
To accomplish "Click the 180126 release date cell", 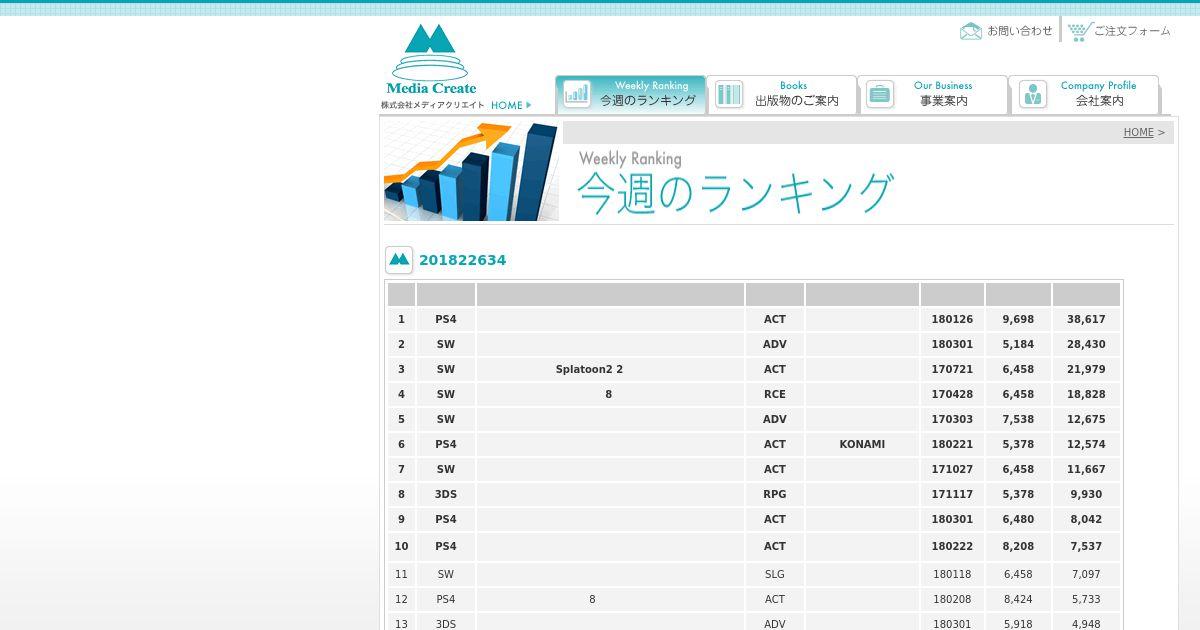I will point(952,319).
